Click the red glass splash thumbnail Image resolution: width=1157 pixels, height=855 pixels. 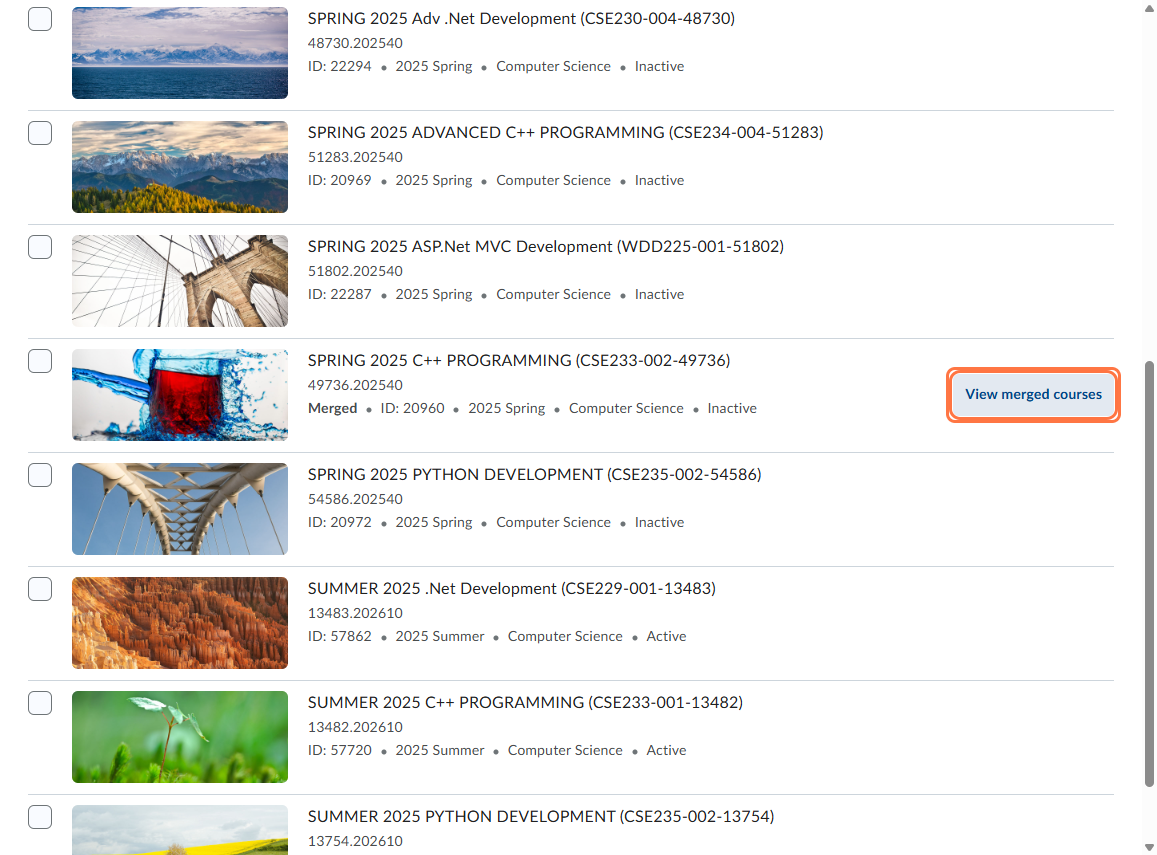[x=180, y=395]
